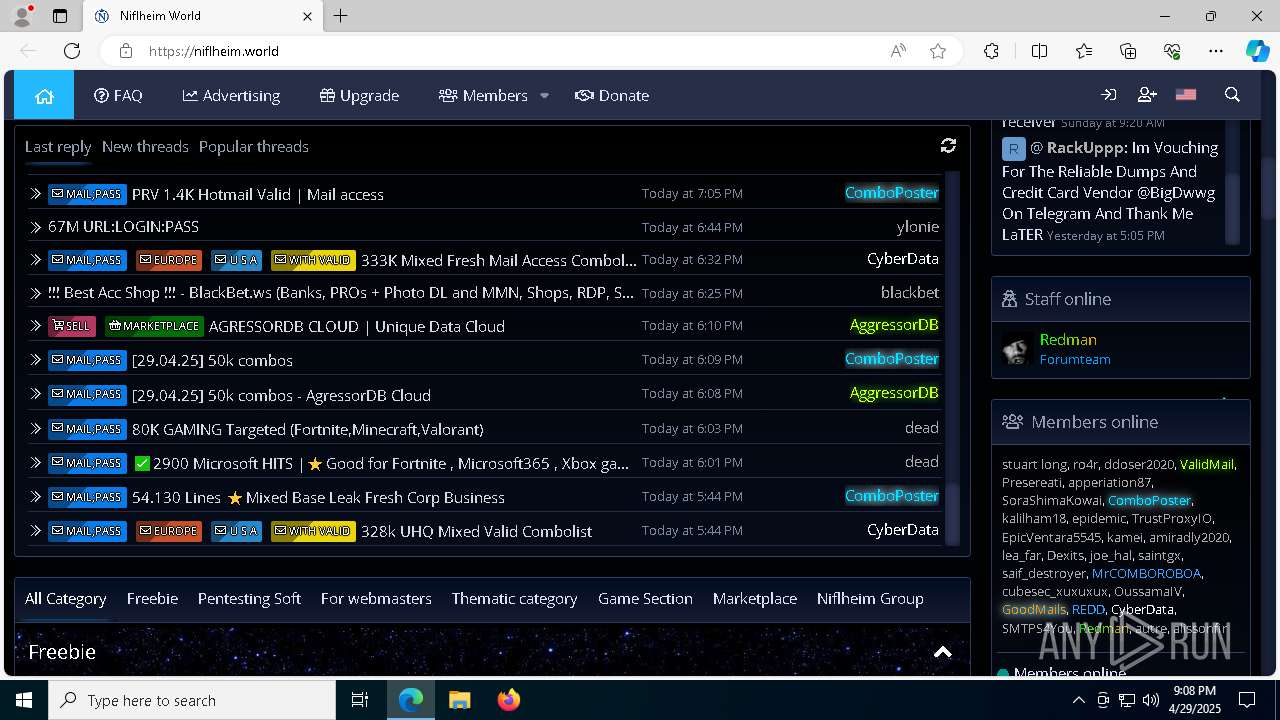Reload the page with browser refresh
1280x720 pixels.
click(x=72, y=51)
